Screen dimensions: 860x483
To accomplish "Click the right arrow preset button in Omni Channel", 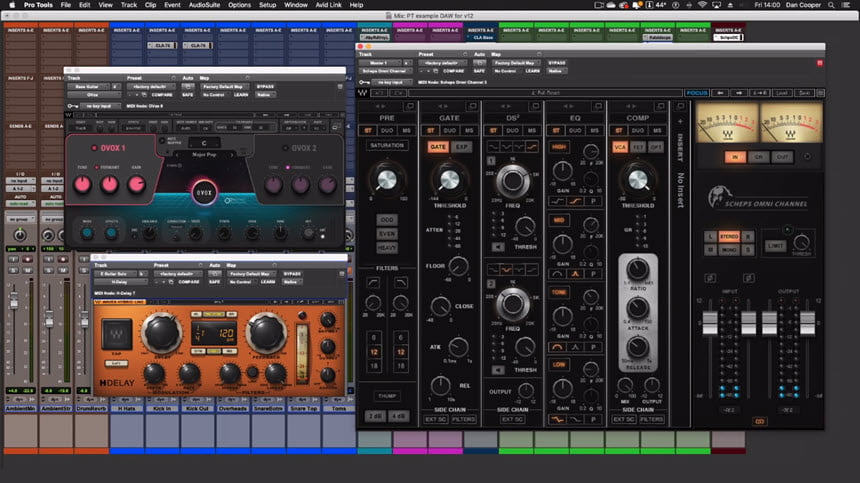I will pos(739,93).
